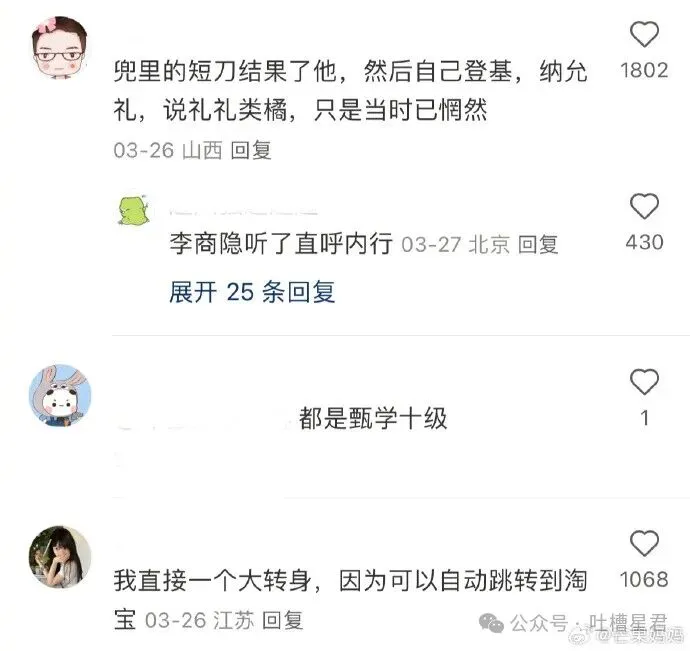690x651 pixels.
Task: Open rabbit-hood panda avatar profile
Action: [x=60, y=395]
